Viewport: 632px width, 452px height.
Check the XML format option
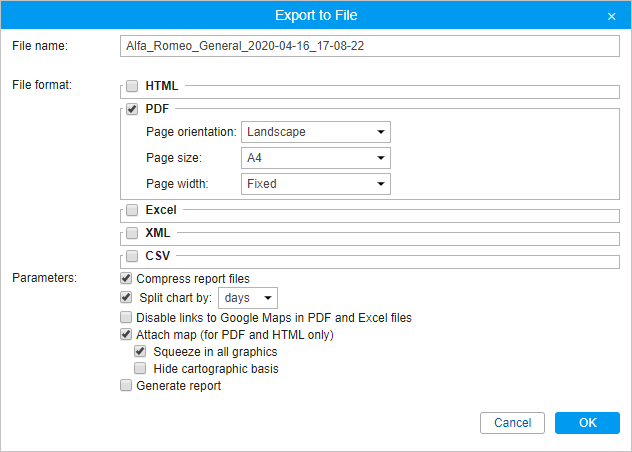pos(132,233)
